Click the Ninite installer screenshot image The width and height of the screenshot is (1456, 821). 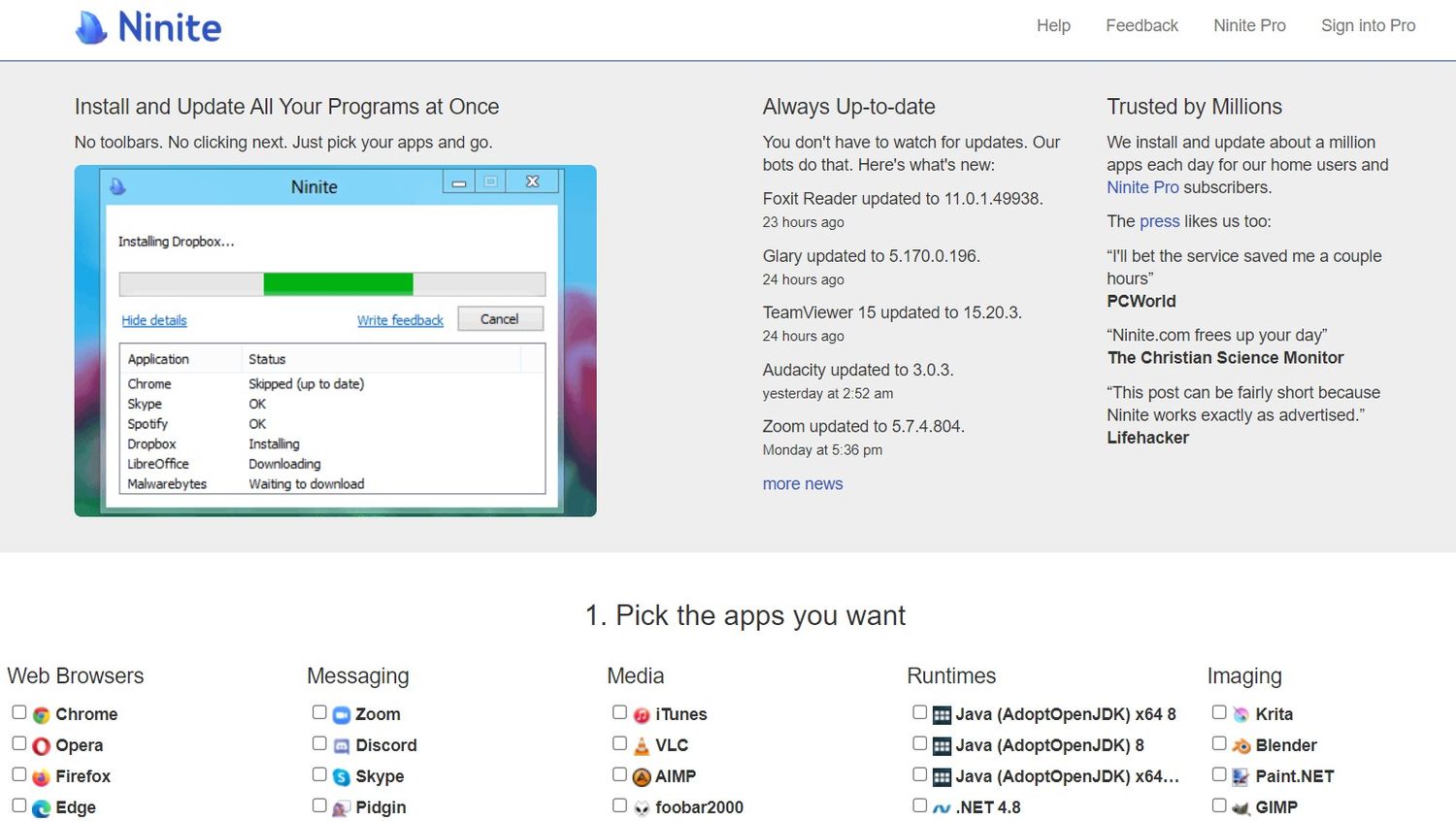coord(335,341)
